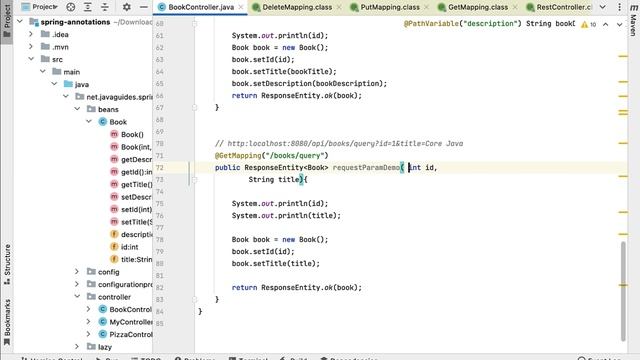Close the PutMapping.class tab
This screenshot has height=360, width=640.
click(427, 7)
